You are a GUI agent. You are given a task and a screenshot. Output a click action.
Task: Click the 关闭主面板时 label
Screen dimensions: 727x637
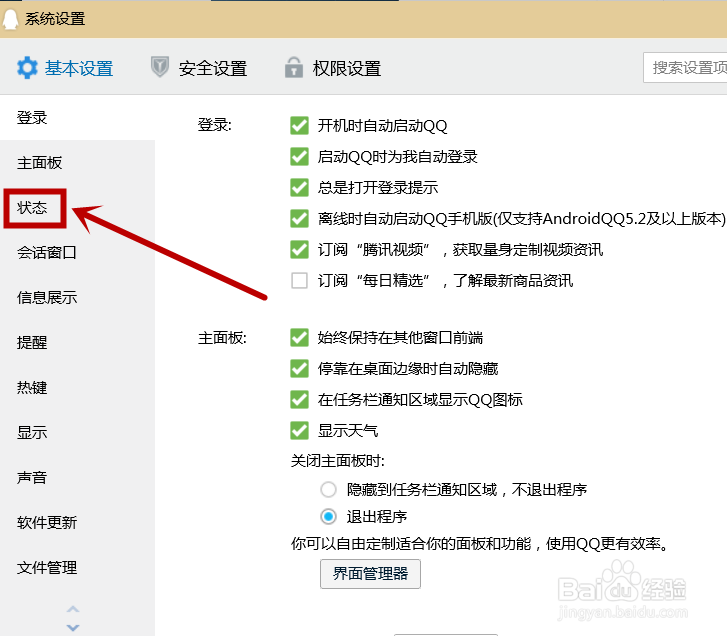pos(338,461)
